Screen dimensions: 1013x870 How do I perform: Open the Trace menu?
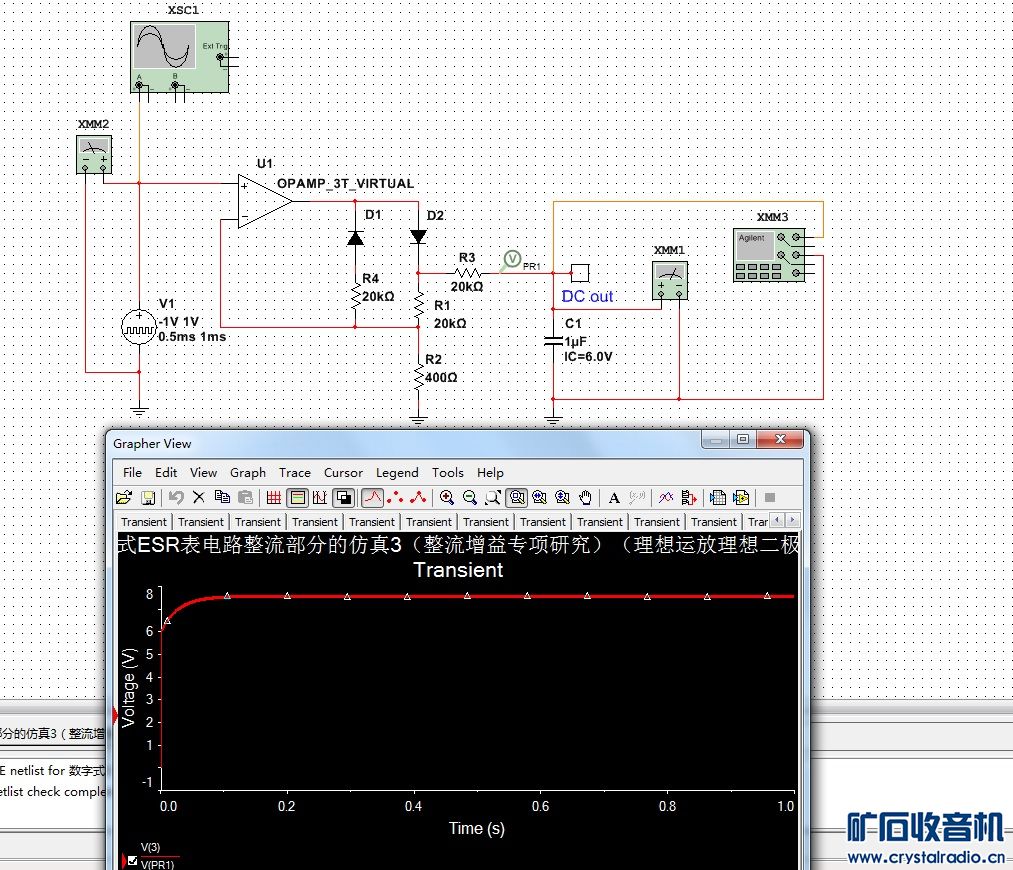click(x=295, y=472)
